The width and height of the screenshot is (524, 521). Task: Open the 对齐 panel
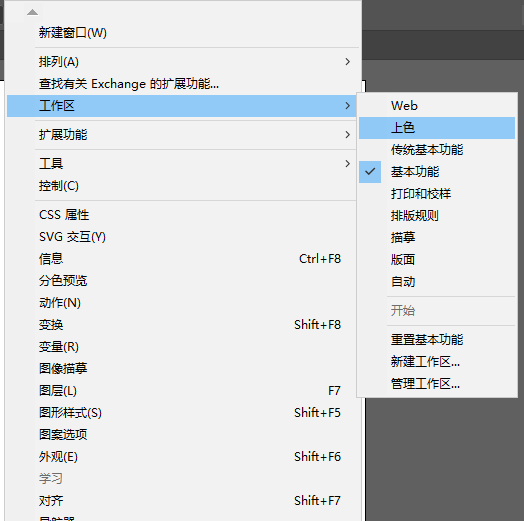pyautogui.click(x=182, y=501)
